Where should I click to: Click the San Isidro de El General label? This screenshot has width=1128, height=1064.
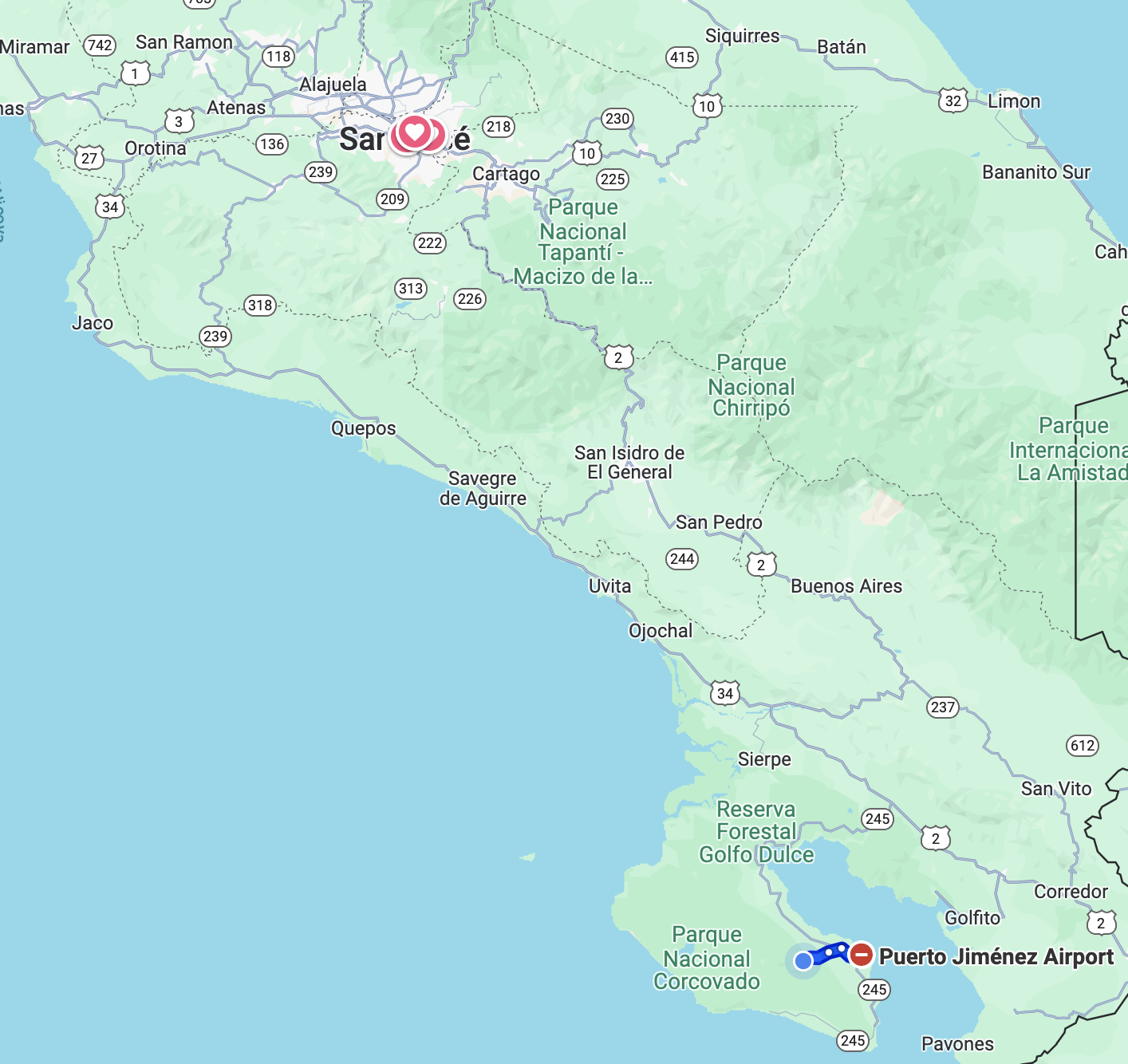629,463
